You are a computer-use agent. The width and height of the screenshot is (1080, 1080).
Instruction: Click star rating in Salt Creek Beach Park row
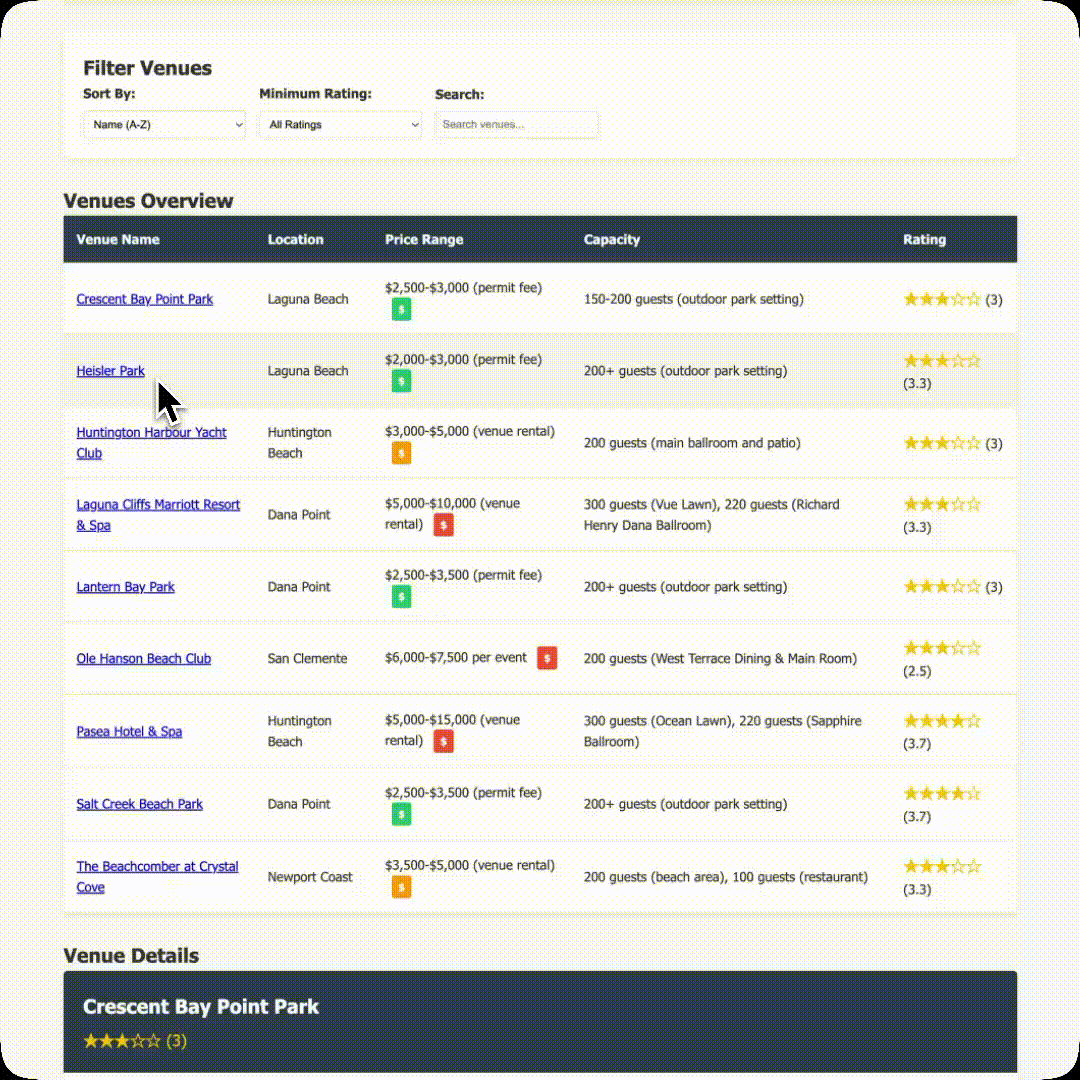(942, 793)
